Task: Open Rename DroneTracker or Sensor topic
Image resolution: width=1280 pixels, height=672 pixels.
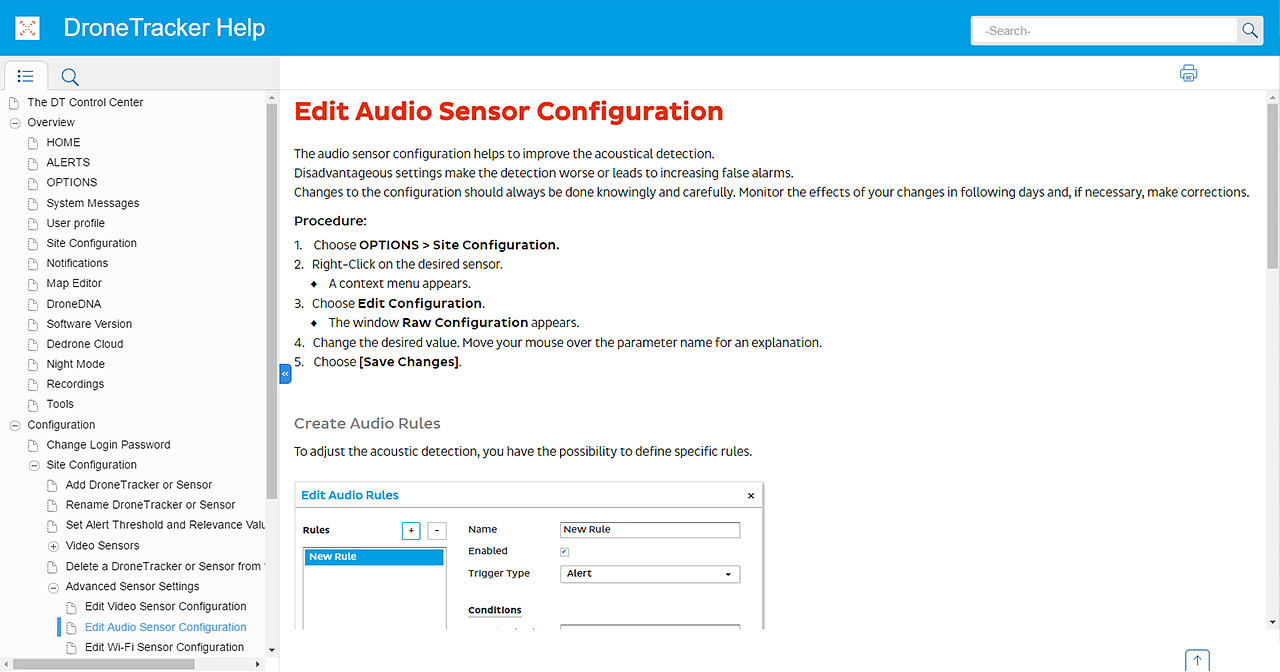Action: [x=150, y=505]
